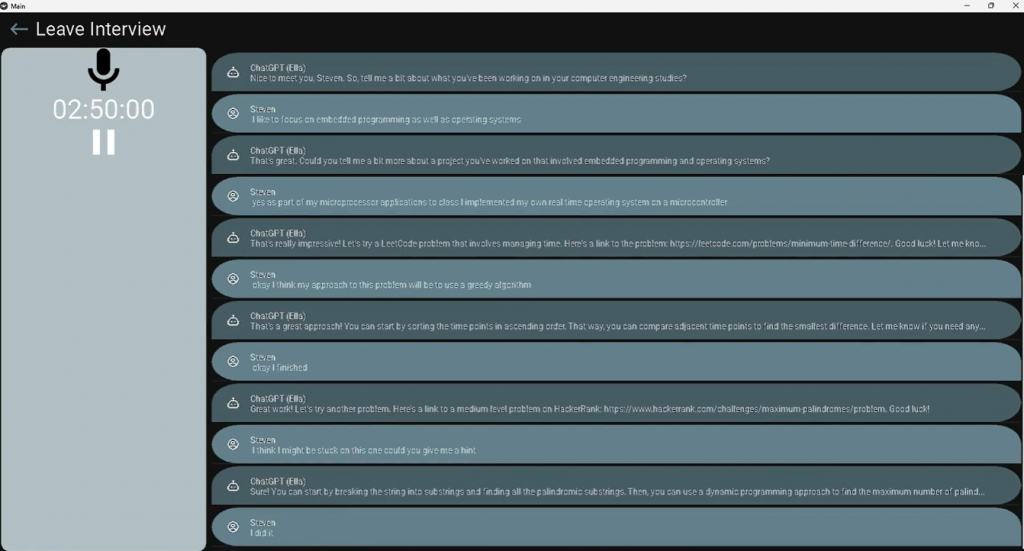The height and width of the screenshot is (551, 1024).
Task: Activate the microphone icon above the timer
Action: tap(104, 70)
